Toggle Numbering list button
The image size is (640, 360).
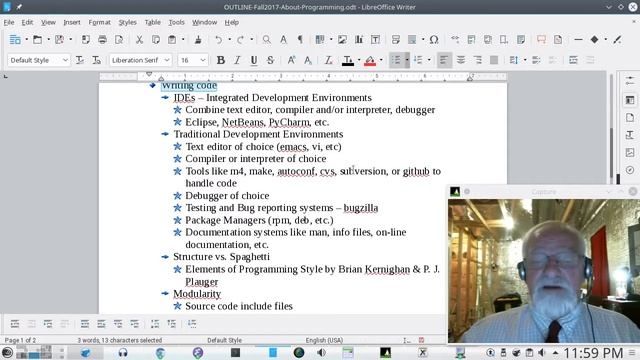[418, 60]
